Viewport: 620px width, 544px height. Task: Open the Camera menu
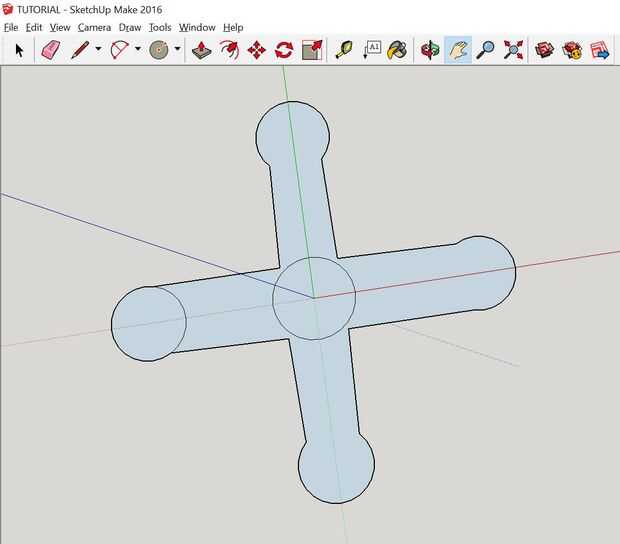pyautogui.click(x=94, y=27)
